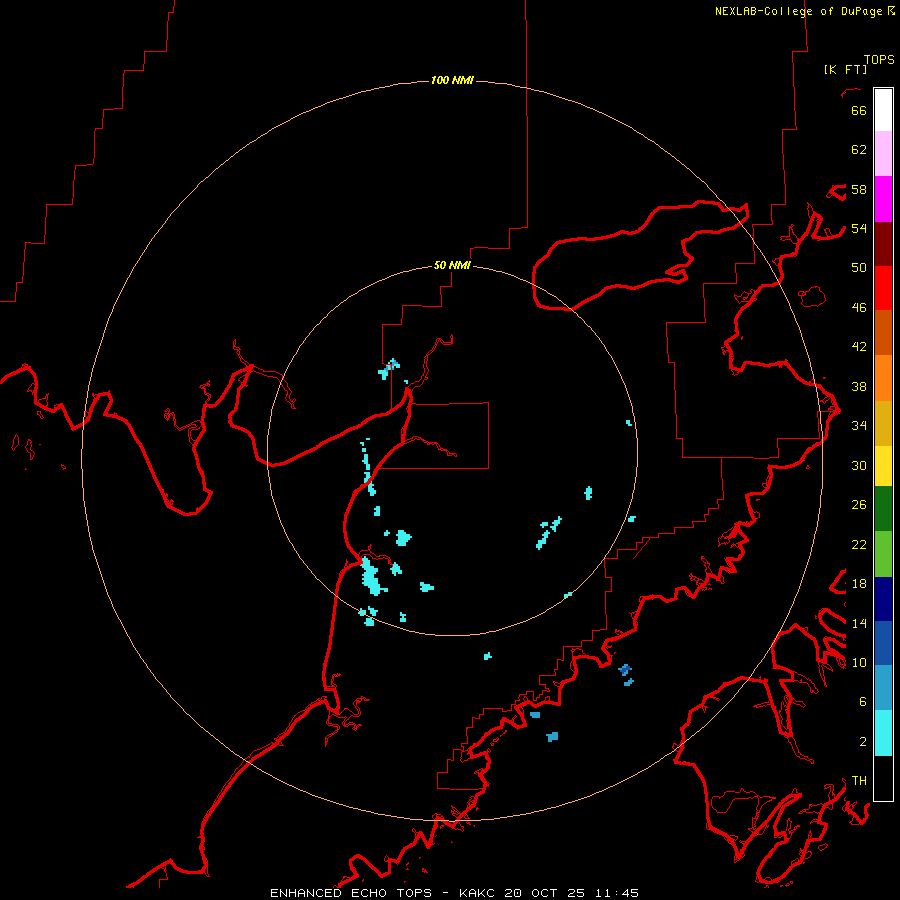Click the legend value 30
This screenshot has width=900, height=900.
coord(859,465)
